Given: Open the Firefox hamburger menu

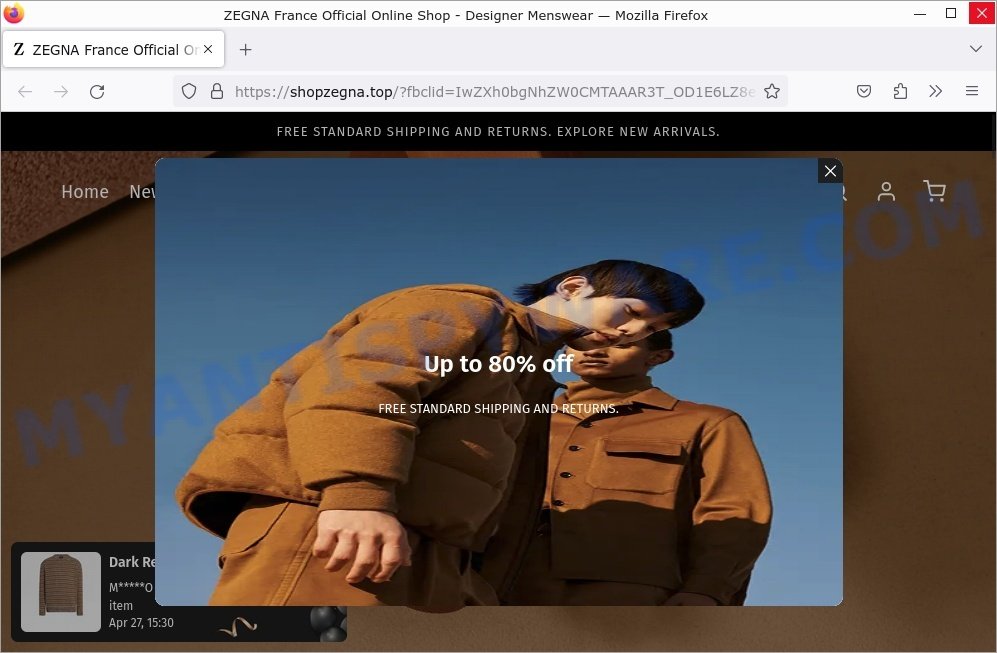Looking at the screenshot, I should (x=972, y=91).
